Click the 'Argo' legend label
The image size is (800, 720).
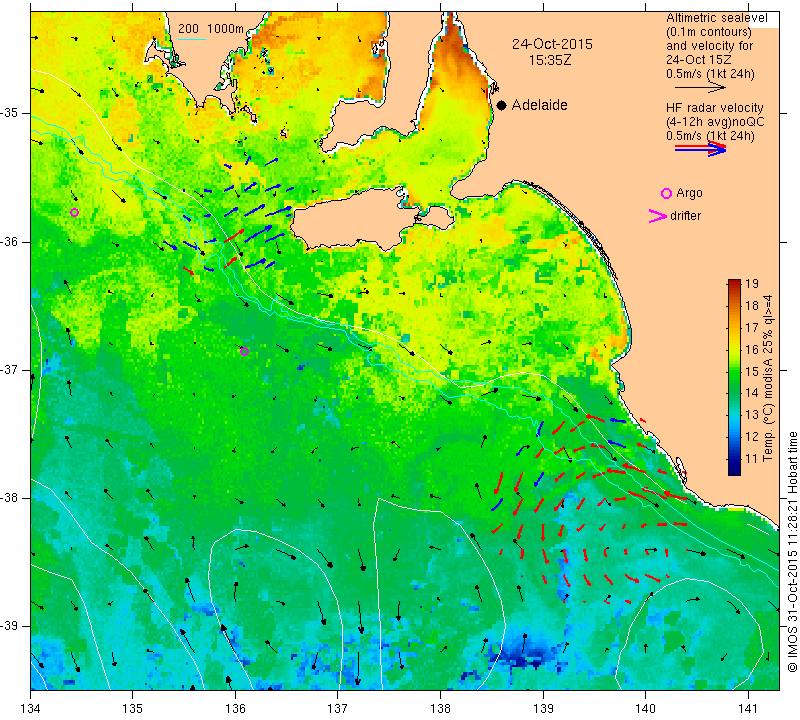click(689, 193)
